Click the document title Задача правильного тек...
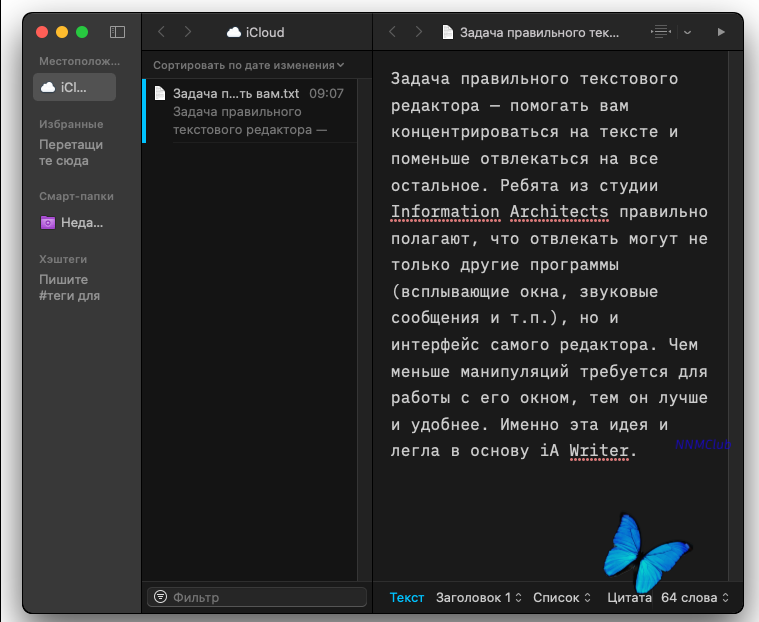 point(539,32)
